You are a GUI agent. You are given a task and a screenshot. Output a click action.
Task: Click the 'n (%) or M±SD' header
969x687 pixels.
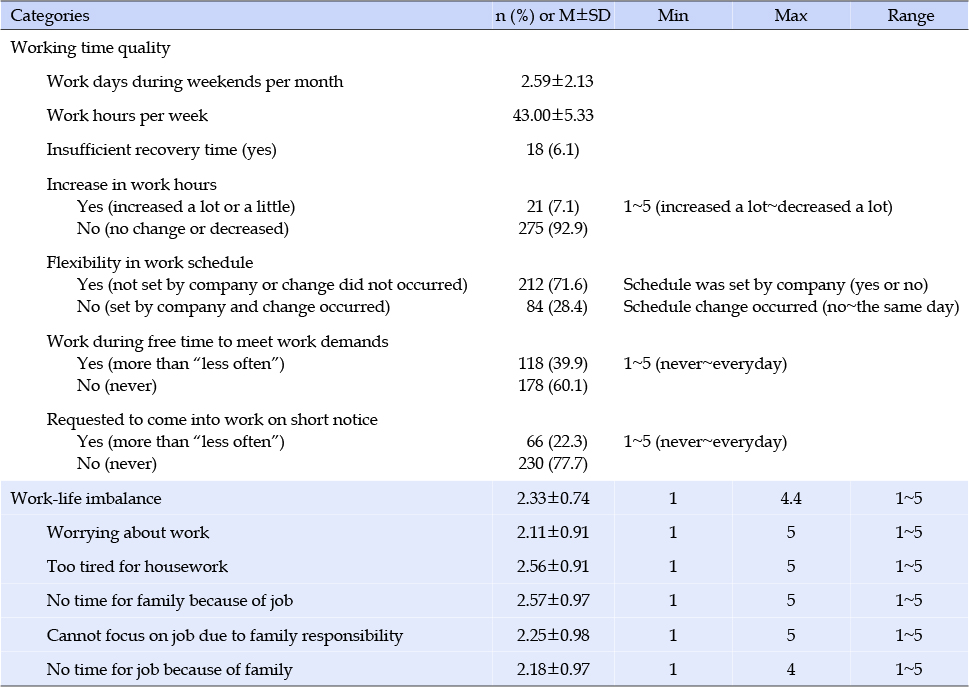click(553, 15)
